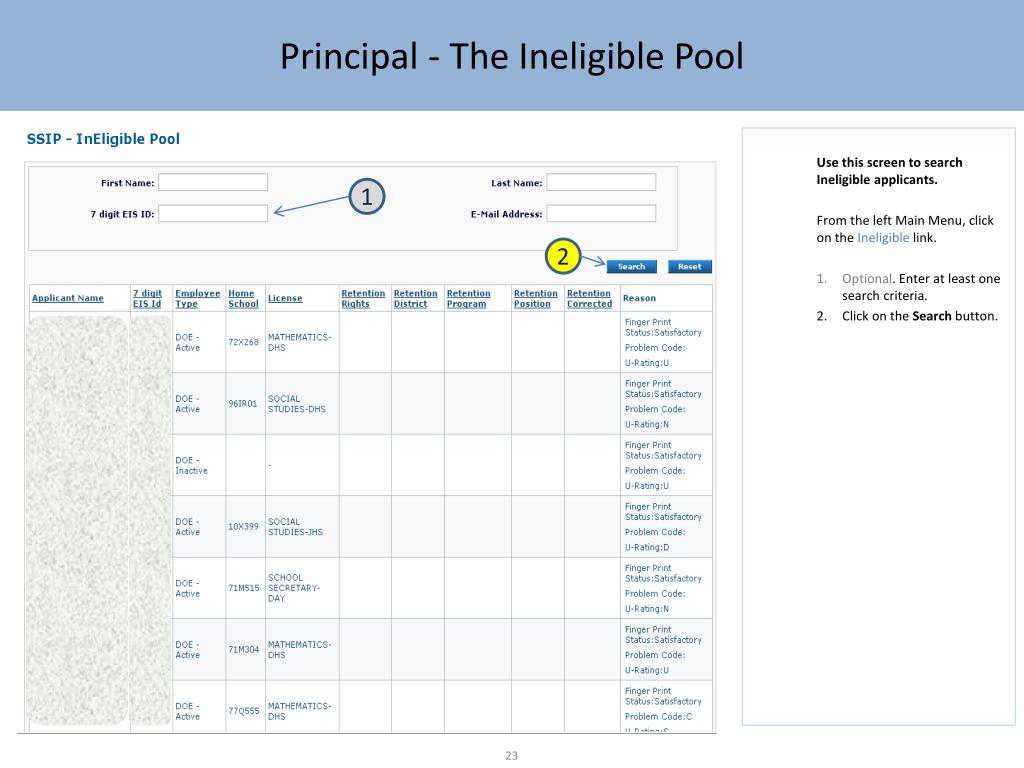This screenshot has height=768, width=1024.
Task: Sort by Retention Program header
Action: 468,298
